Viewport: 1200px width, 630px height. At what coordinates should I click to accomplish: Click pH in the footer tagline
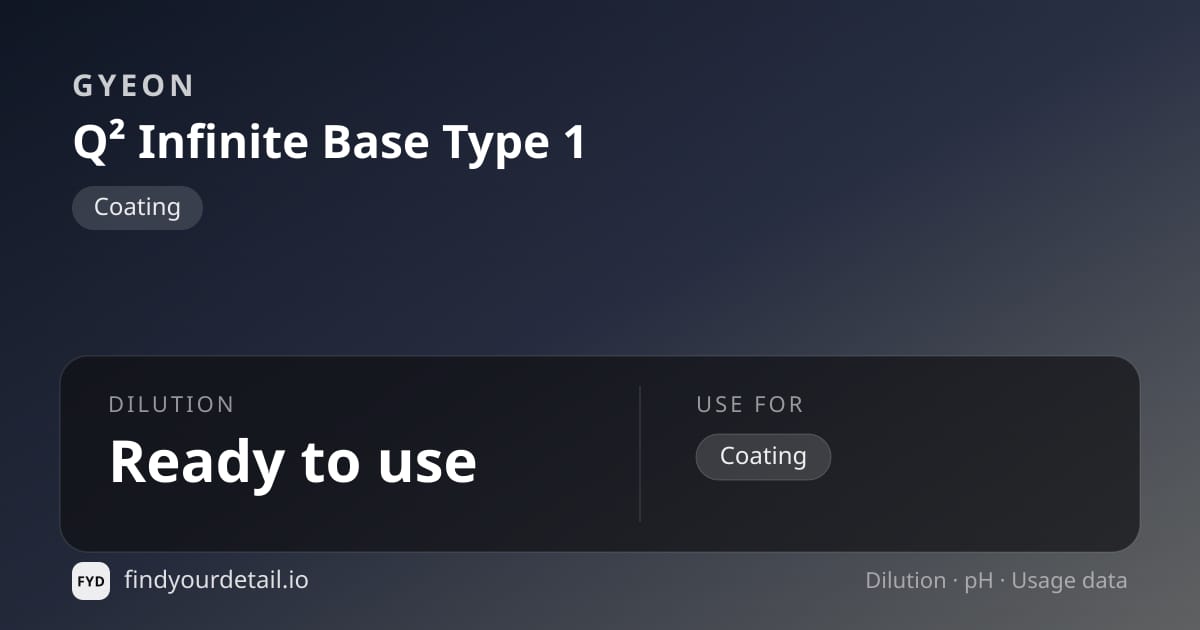[x=978, y=581]
